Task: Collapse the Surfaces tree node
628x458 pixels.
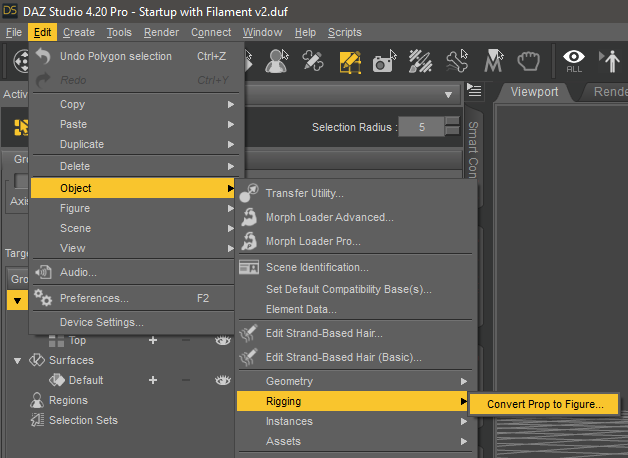Action: point(17,361)
